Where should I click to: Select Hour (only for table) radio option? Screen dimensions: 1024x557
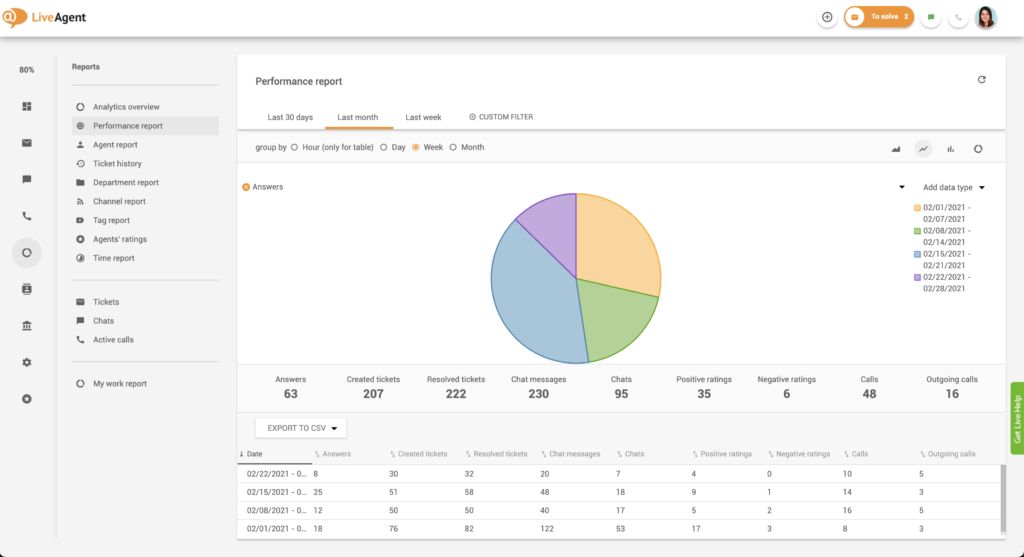294,147
